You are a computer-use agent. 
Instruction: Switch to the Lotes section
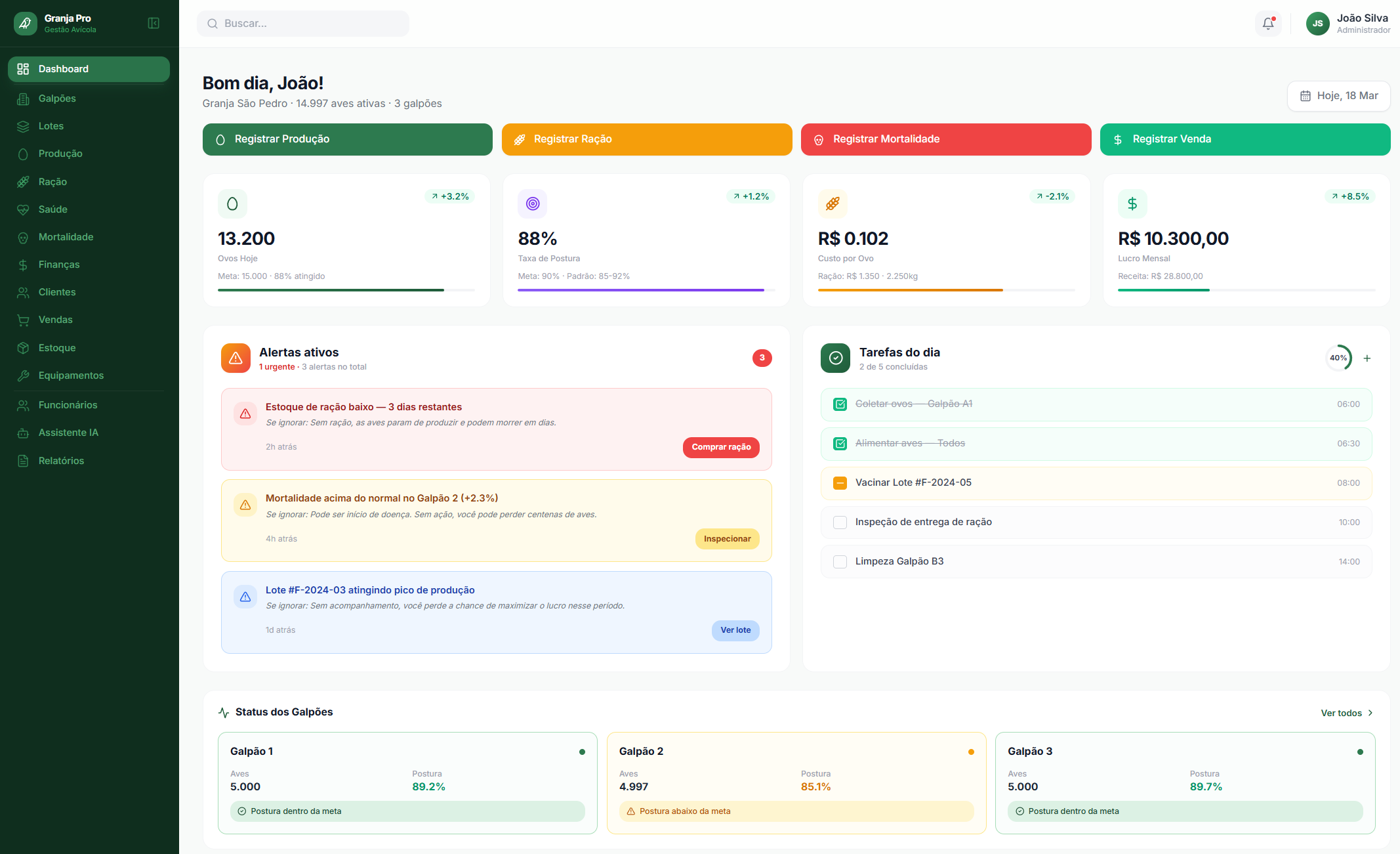(x=51, y=125)
